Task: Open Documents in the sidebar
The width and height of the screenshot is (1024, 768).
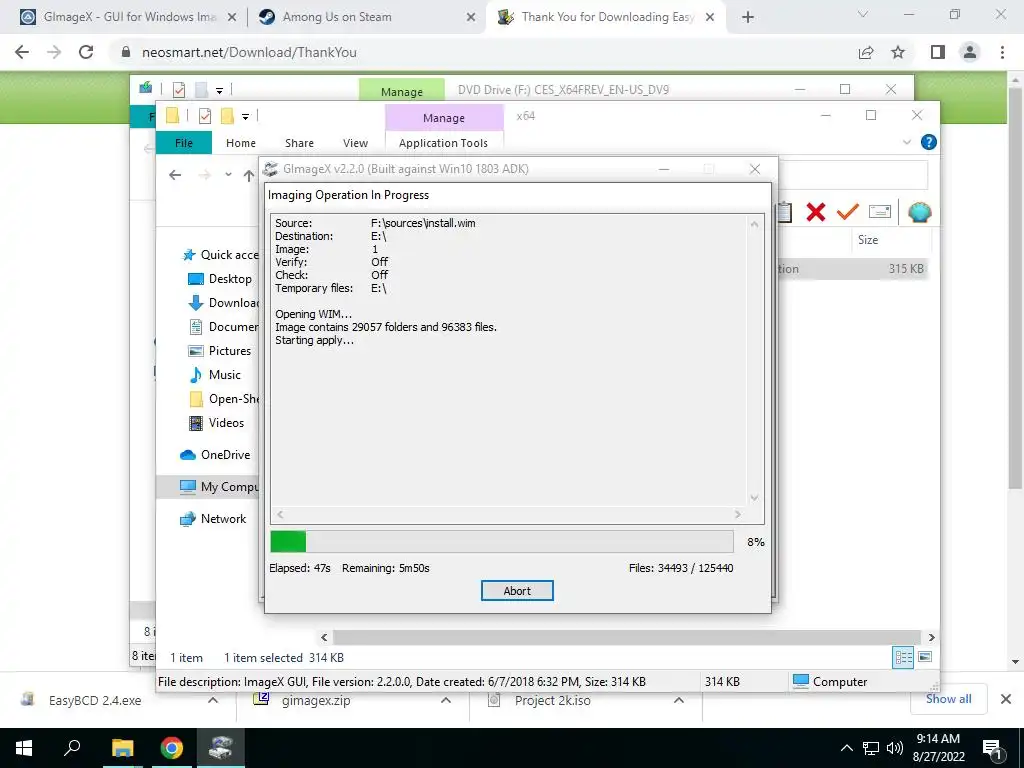Action: point(223,327)
